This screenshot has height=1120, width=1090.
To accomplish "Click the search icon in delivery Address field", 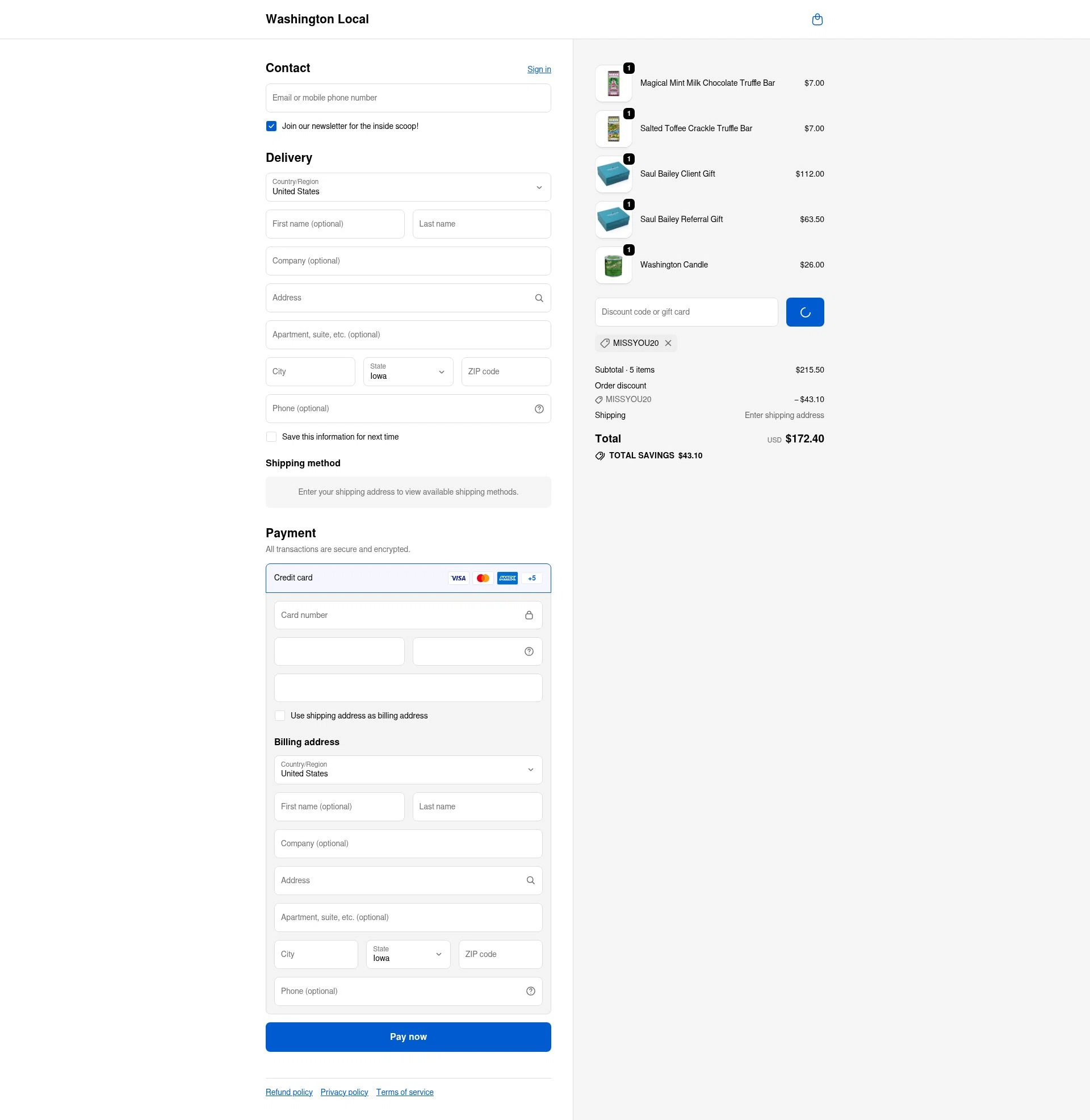I will 539,298.
